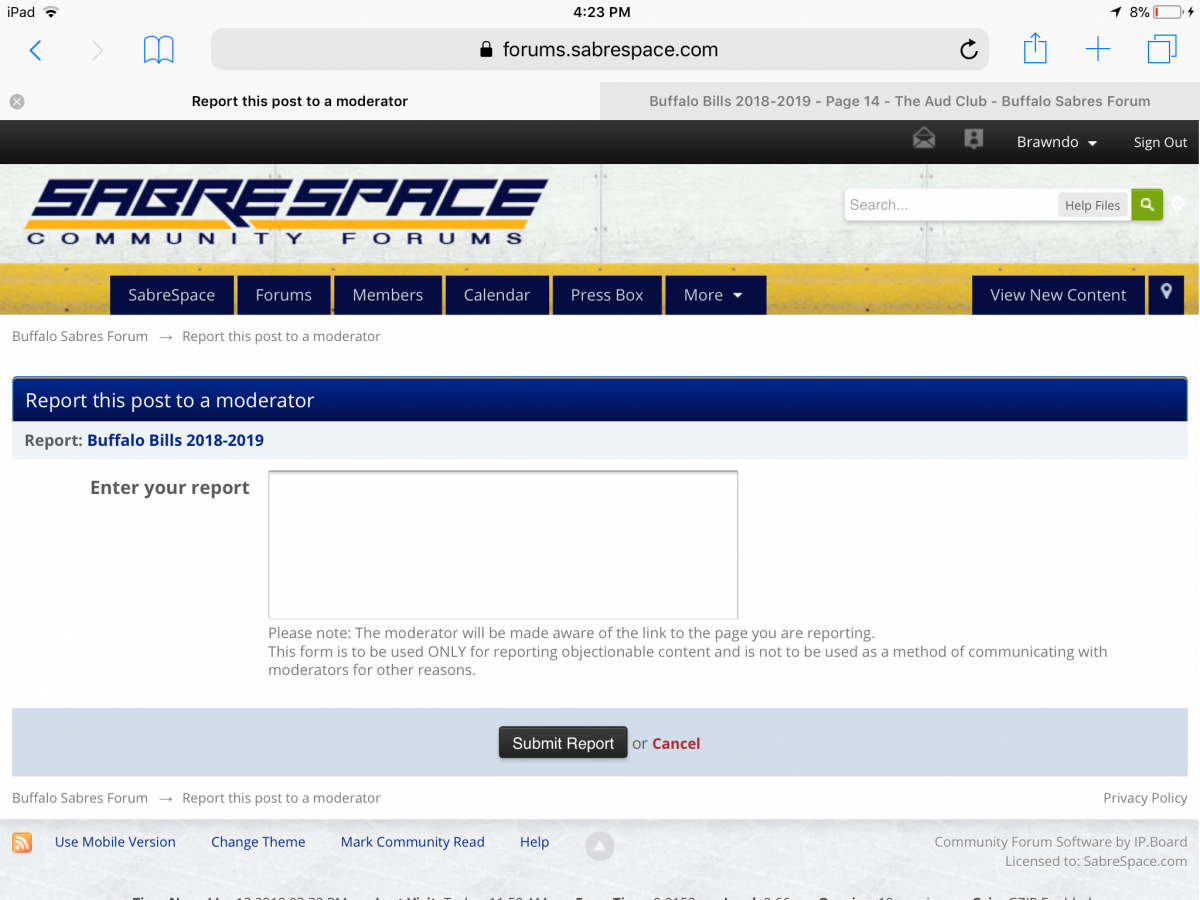This screenshot has height=900, width=1200.
Task: Click back-to-top arrow circle icon
Action: [599, 846]
